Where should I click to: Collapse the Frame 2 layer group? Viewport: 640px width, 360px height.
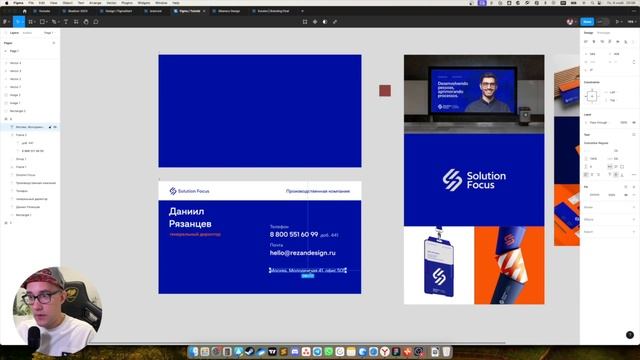coord(12,135)
